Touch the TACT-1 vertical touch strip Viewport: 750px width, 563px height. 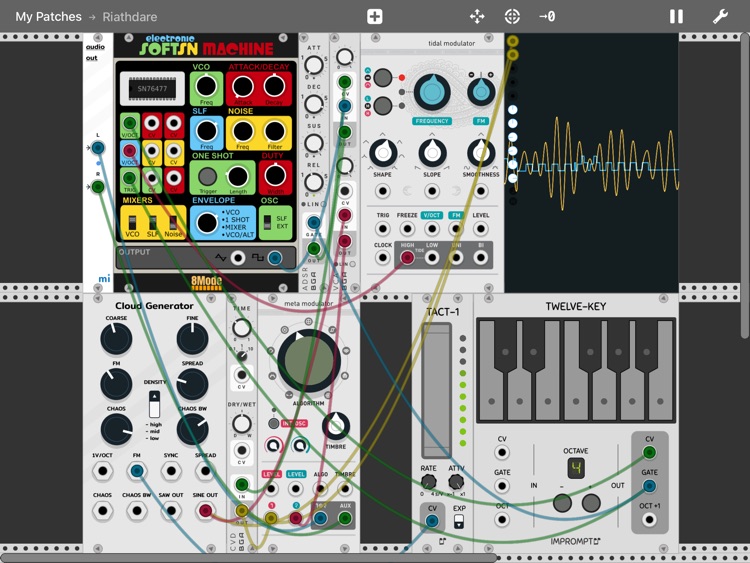pos(436,390)
